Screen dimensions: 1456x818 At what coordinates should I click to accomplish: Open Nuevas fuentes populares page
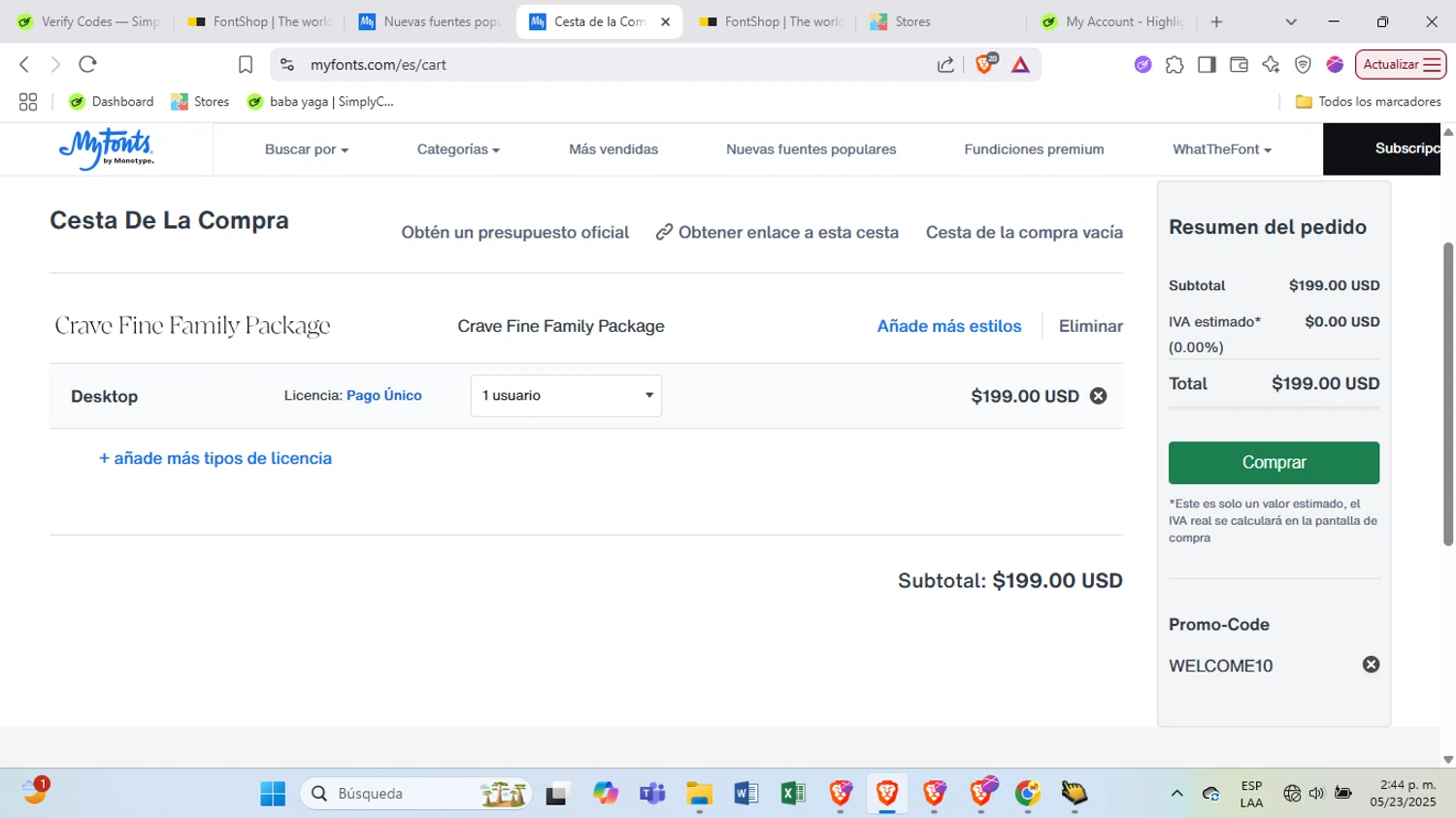pyautogui.click(x=811, y=149)
